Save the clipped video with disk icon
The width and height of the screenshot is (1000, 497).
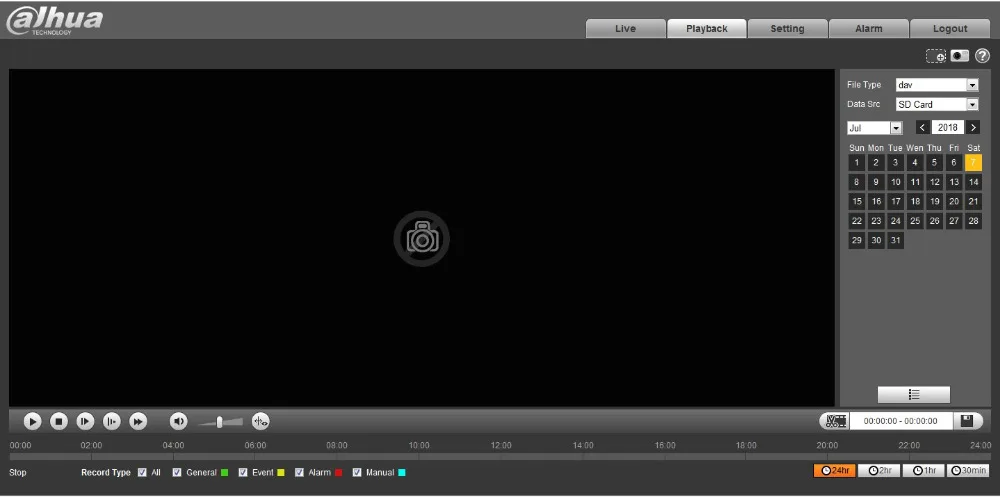coord(967,421)
